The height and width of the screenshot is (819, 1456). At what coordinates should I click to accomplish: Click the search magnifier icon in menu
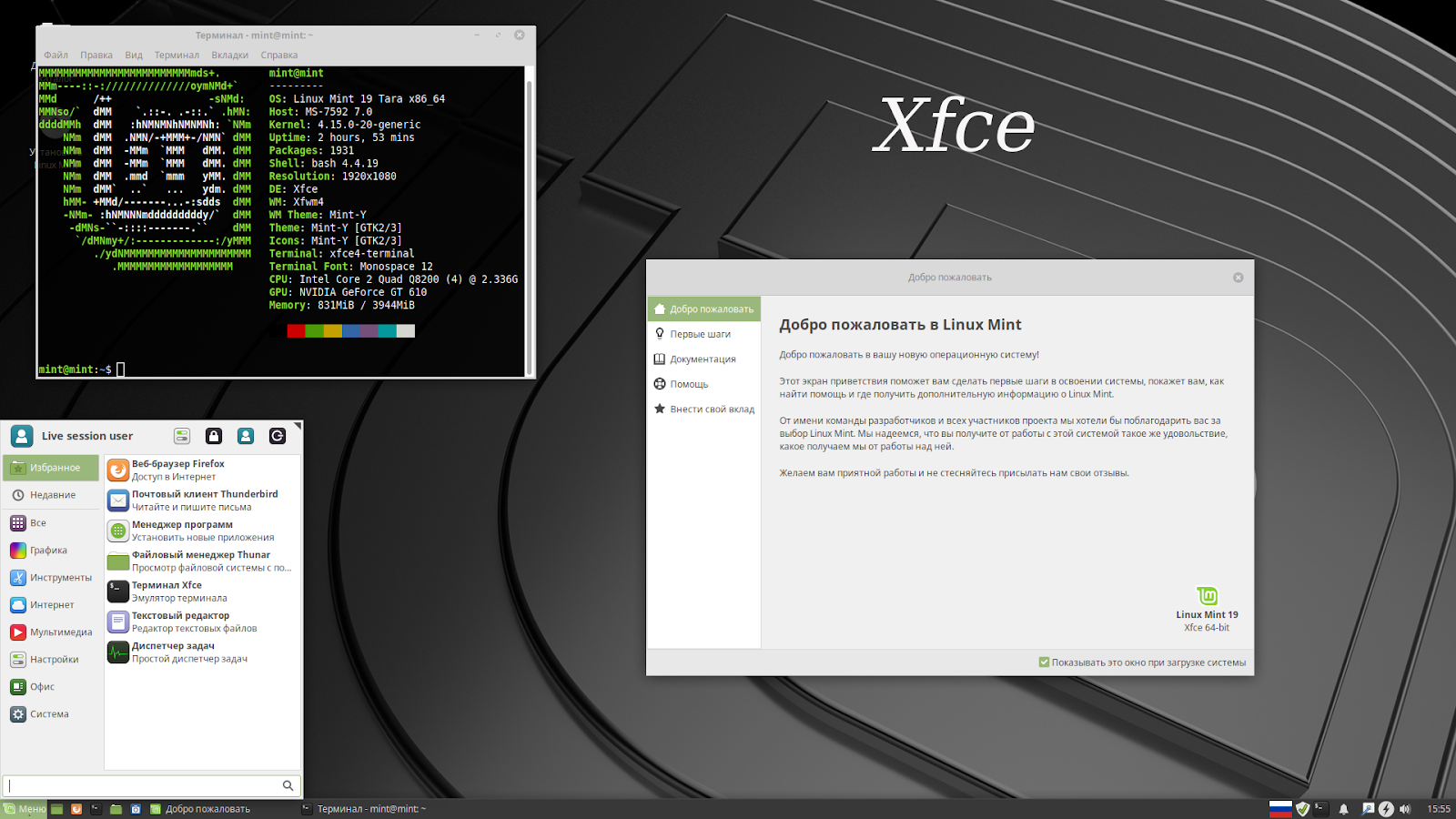[x=288, y=785]
